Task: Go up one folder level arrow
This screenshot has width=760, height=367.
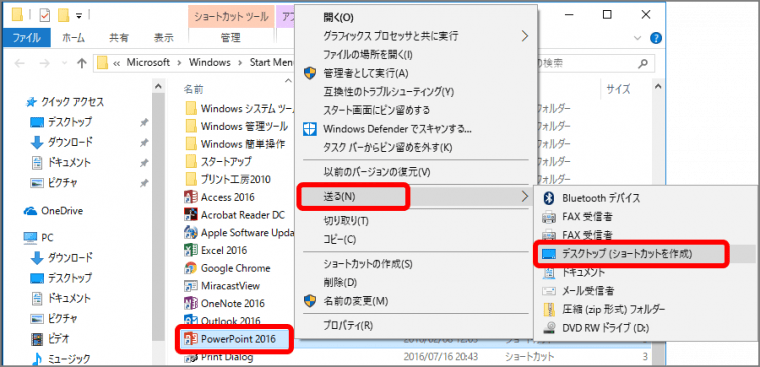Action: (x=82, y=63)
